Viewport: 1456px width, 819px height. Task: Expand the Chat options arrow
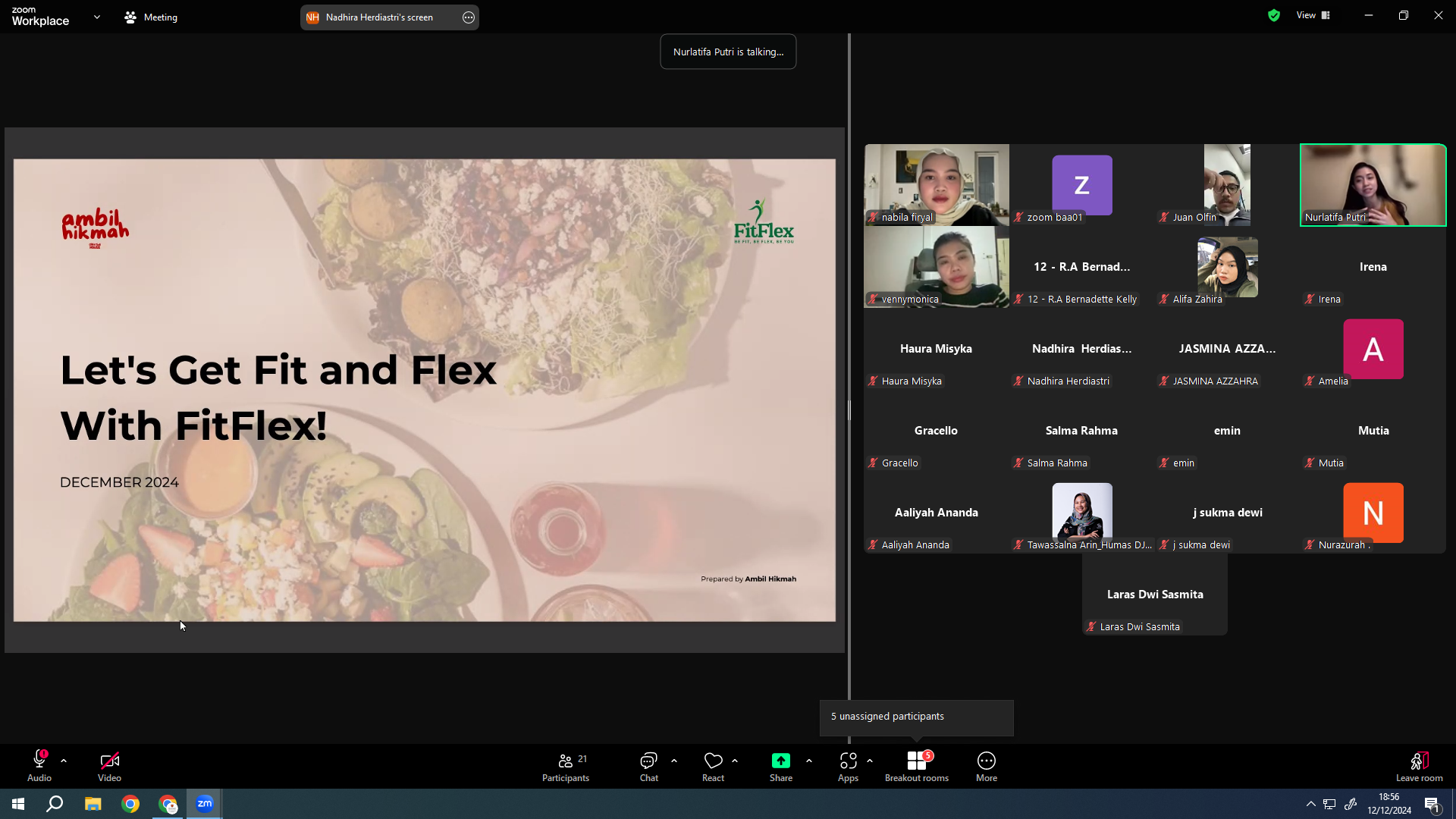pyautogui.click(x=674, y=761)
